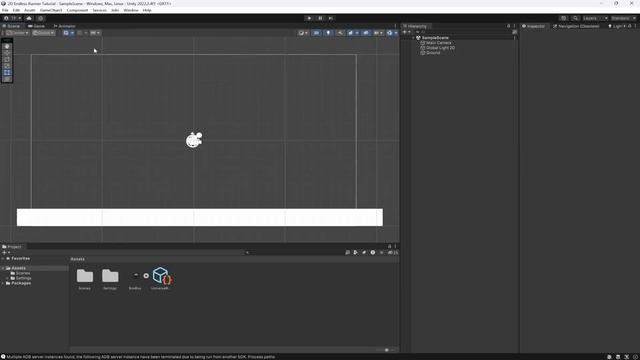
Task: Switch to the Game tab
Action: (36, 26)
